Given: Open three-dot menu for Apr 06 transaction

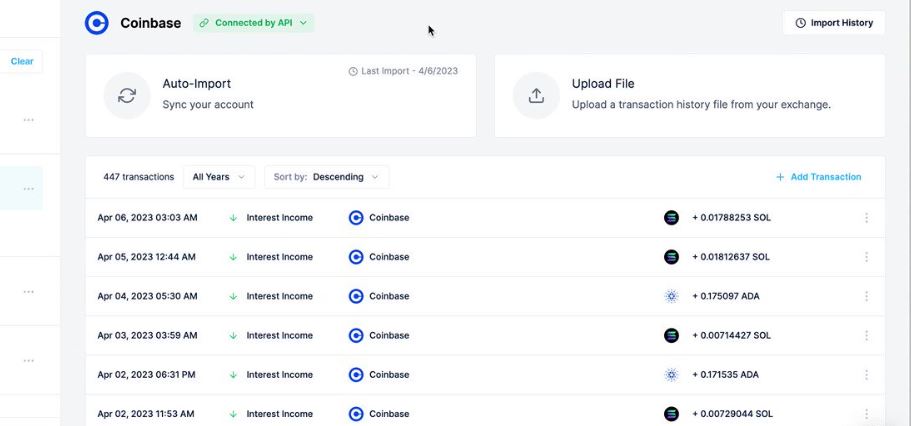Looking at the screenshot, I should click(x=866, y=218).
